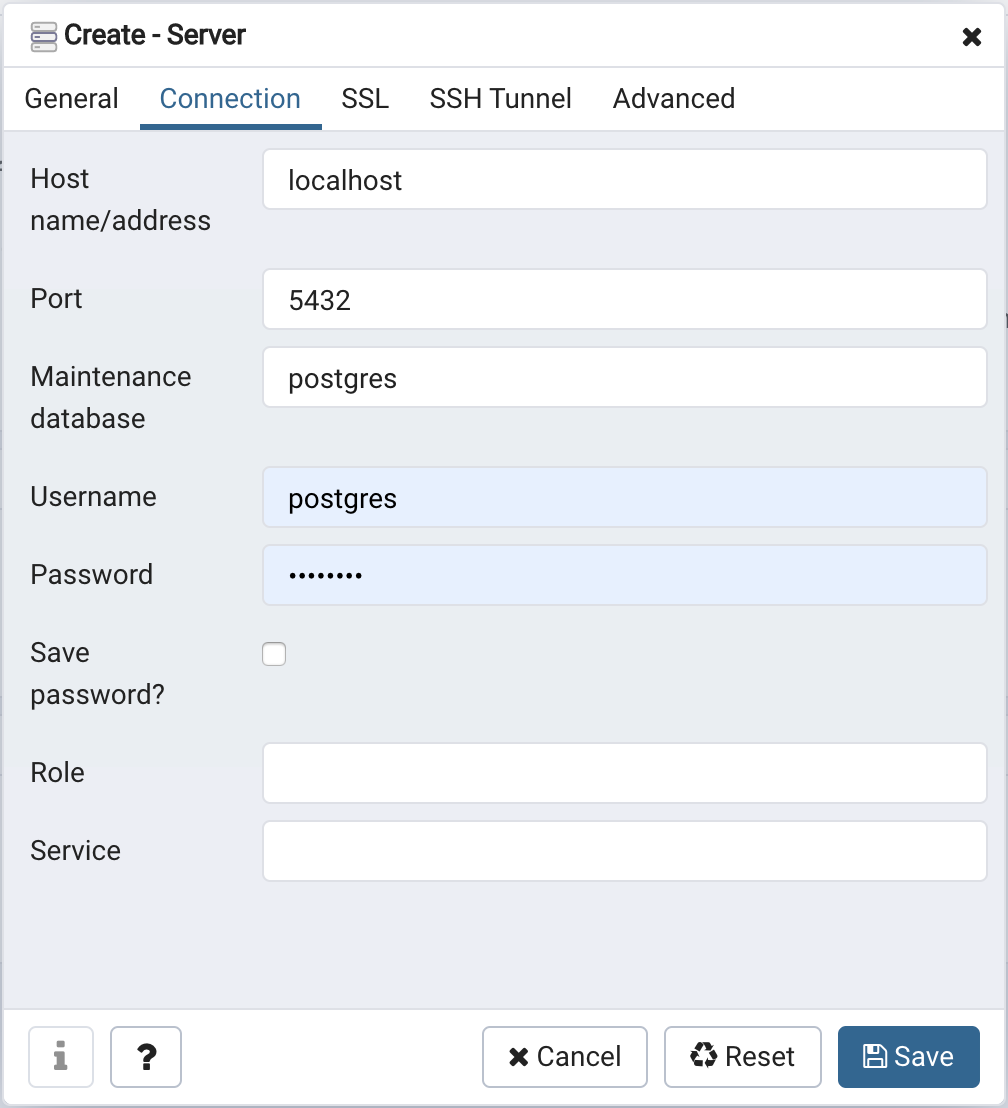Click the Maintenance database field
The height and width of the screenshot is (1108, 1008).
624,378
